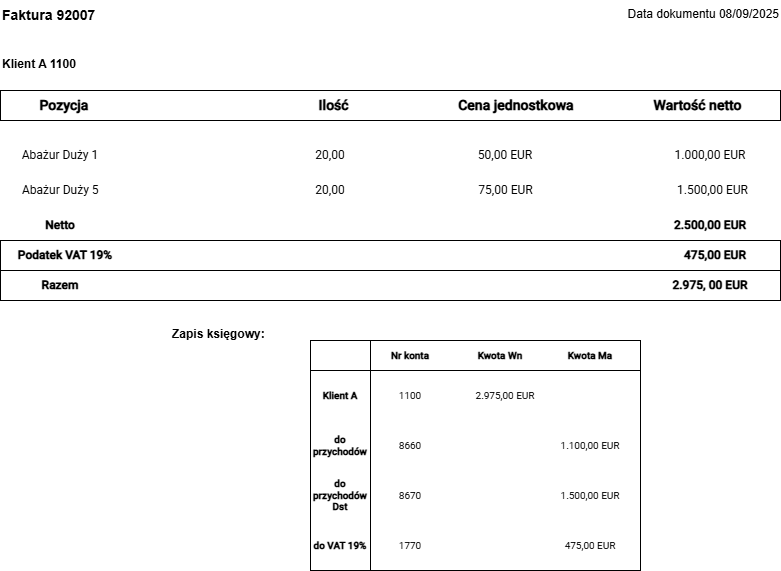This screenshot has width=781, height=571.
Task: Select the 'Abażur Duży 5' item name
Action: click(x=60, y=190)
